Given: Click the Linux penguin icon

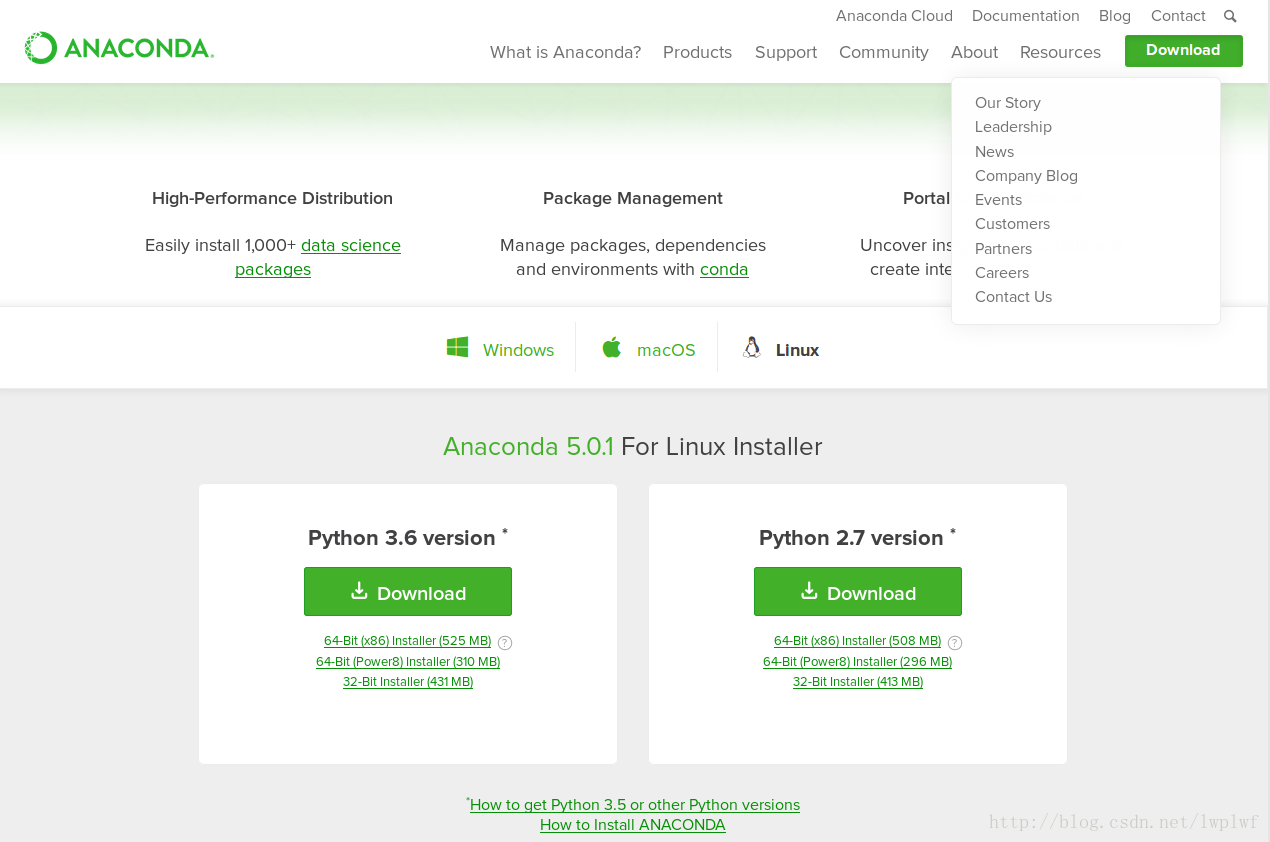Looking at the screenshot, I should (751, 348).
